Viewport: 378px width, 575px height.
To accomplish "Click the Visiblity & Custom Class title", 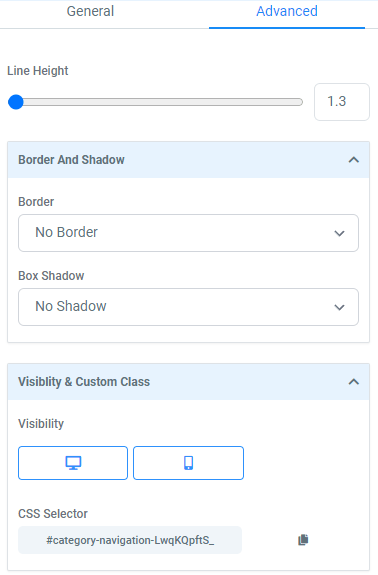I will tap(84, 382).
